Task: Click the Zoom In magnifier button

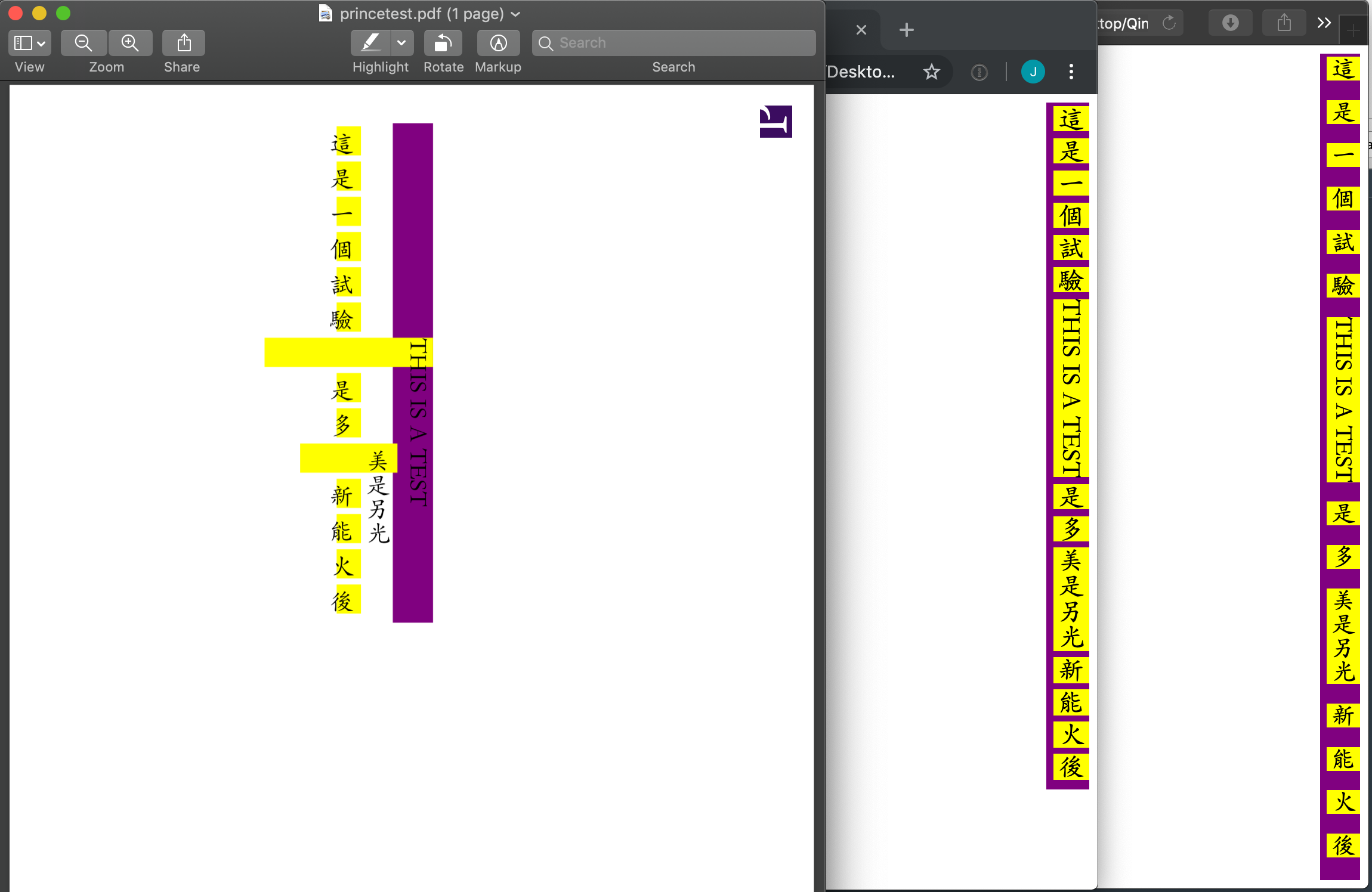Action: pyautogui.click(x=130, y=43)
